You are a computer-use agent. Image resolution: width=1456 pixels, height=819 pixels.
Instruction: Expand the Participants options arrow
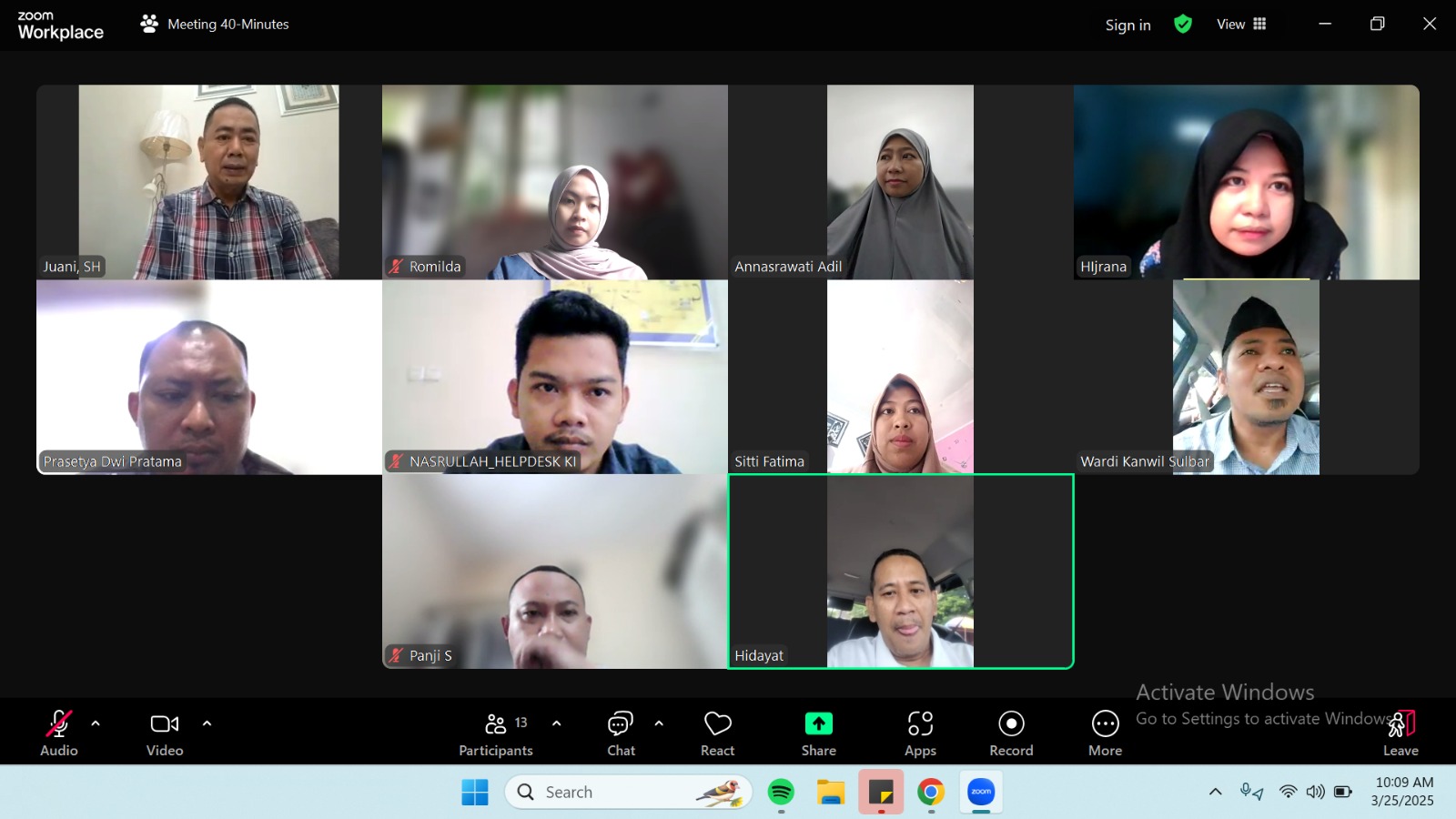(557, 724)
